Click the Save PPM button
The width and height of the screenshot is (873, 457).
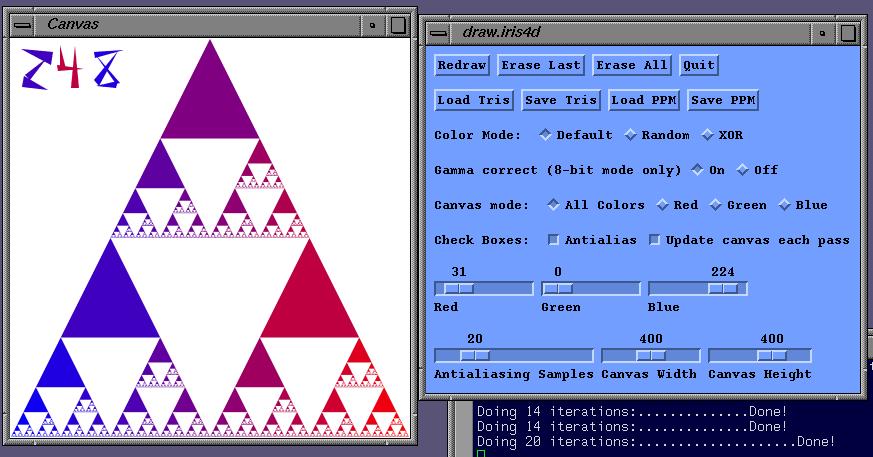click(722, 100)
